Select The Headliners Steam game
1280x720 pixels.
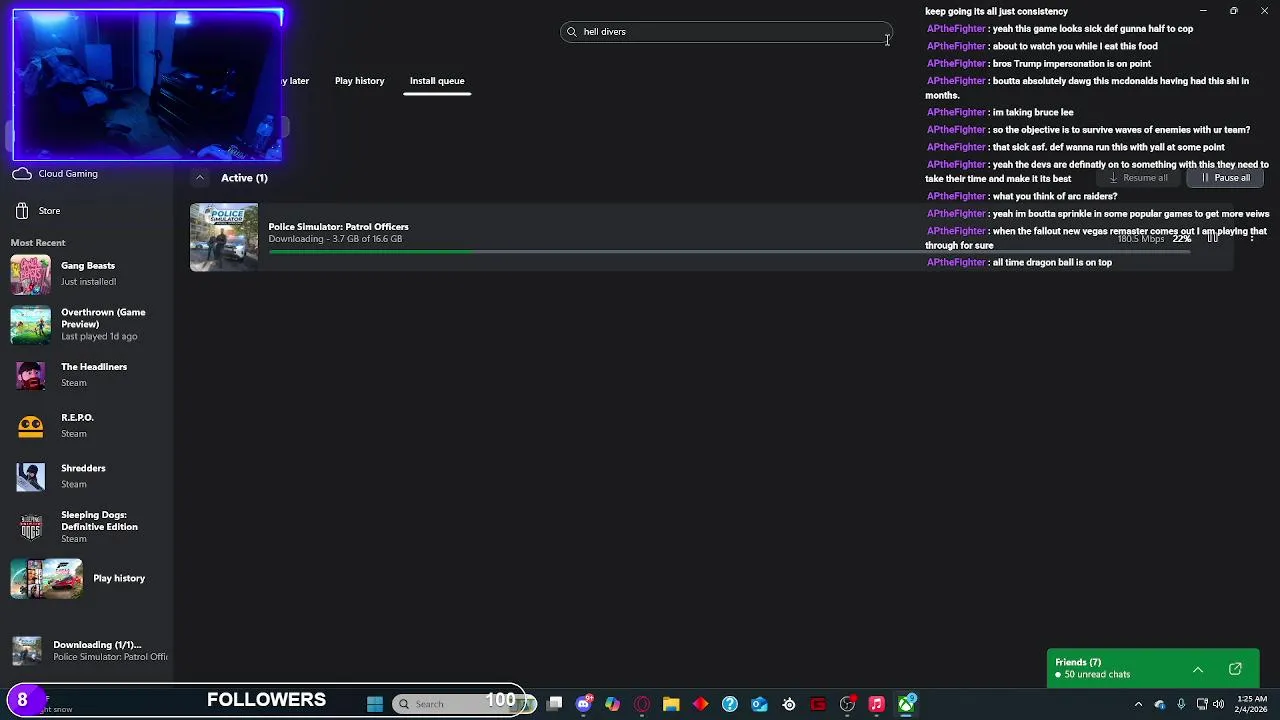tap(88, 375)
